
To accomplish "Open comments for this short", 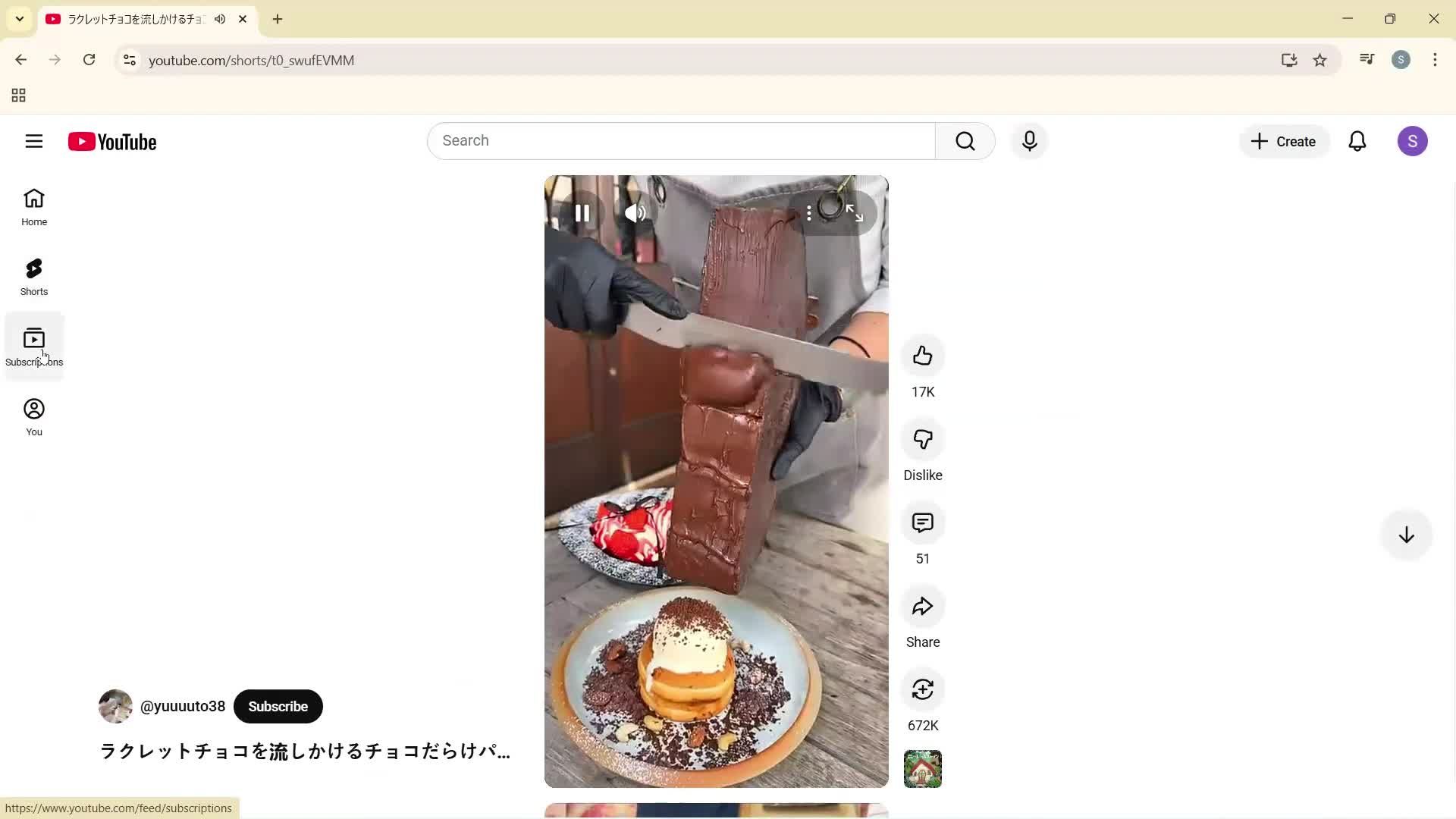I will pos(922,523).
